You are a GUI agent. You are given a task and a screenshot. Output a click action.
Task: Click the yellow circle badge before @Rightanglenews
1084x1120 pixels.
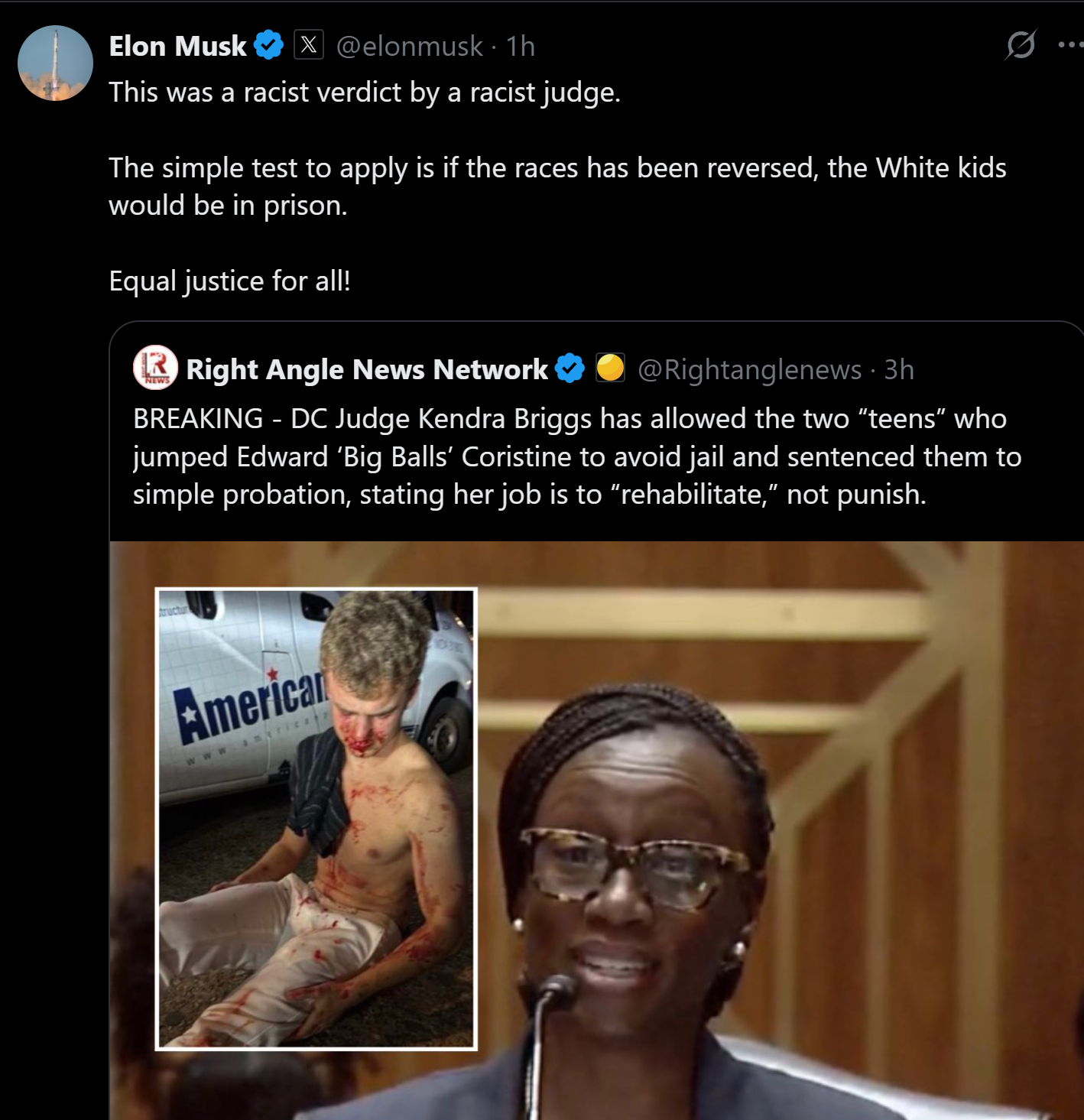(610, 368)
